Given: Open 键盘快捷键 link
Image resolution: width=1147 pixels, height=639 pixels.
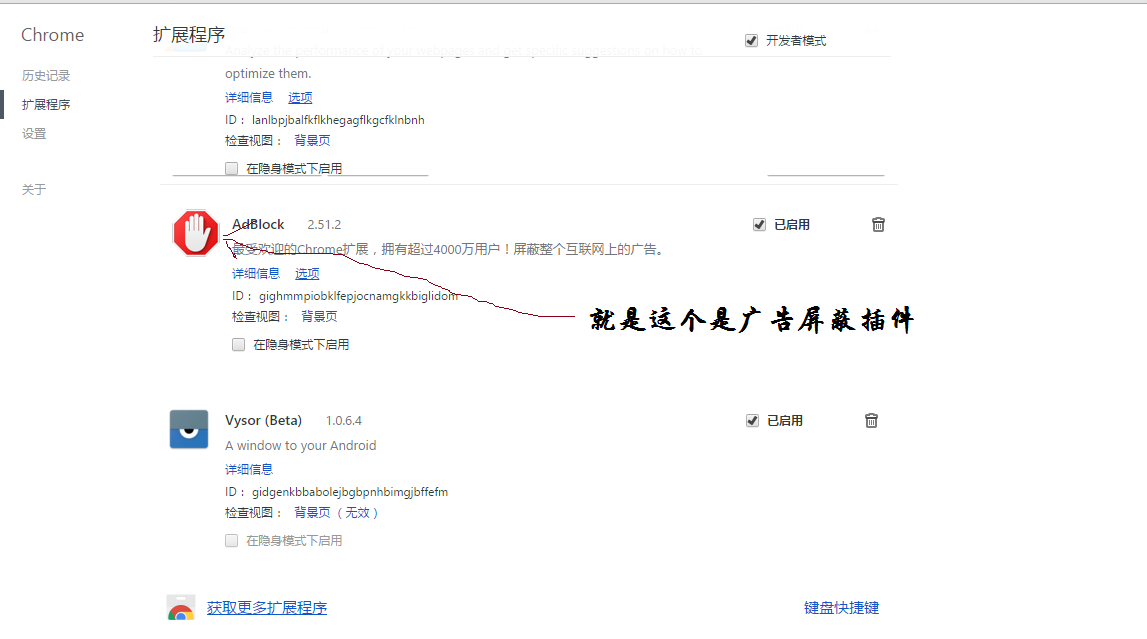Looking at the screenshot, I should pos(841,608).
